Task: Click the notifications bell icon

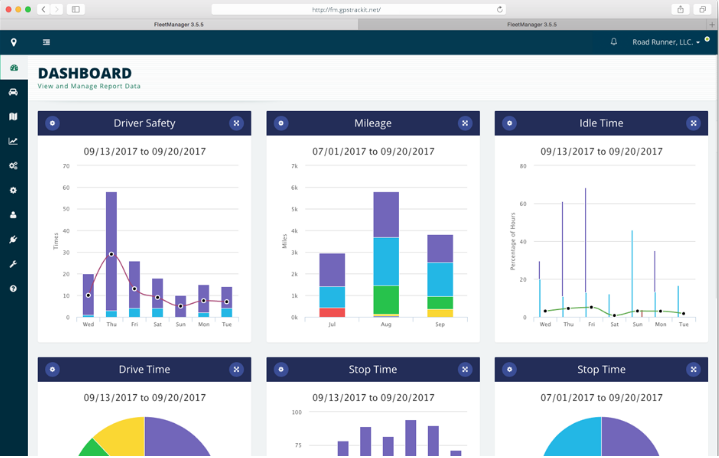Action: 614,42
